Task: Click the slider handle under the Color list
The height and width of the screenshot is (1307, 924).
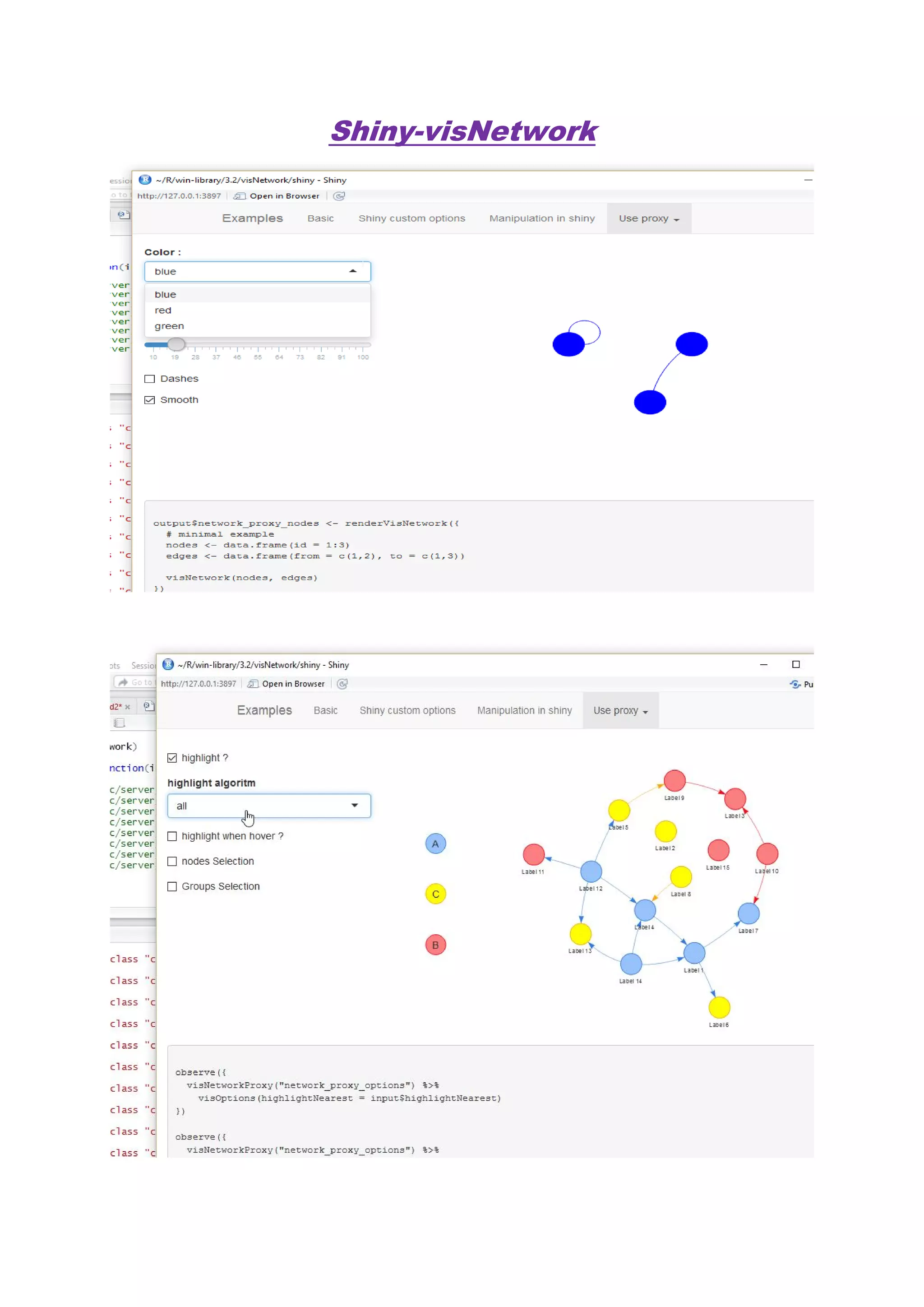Action: [176, 344]
